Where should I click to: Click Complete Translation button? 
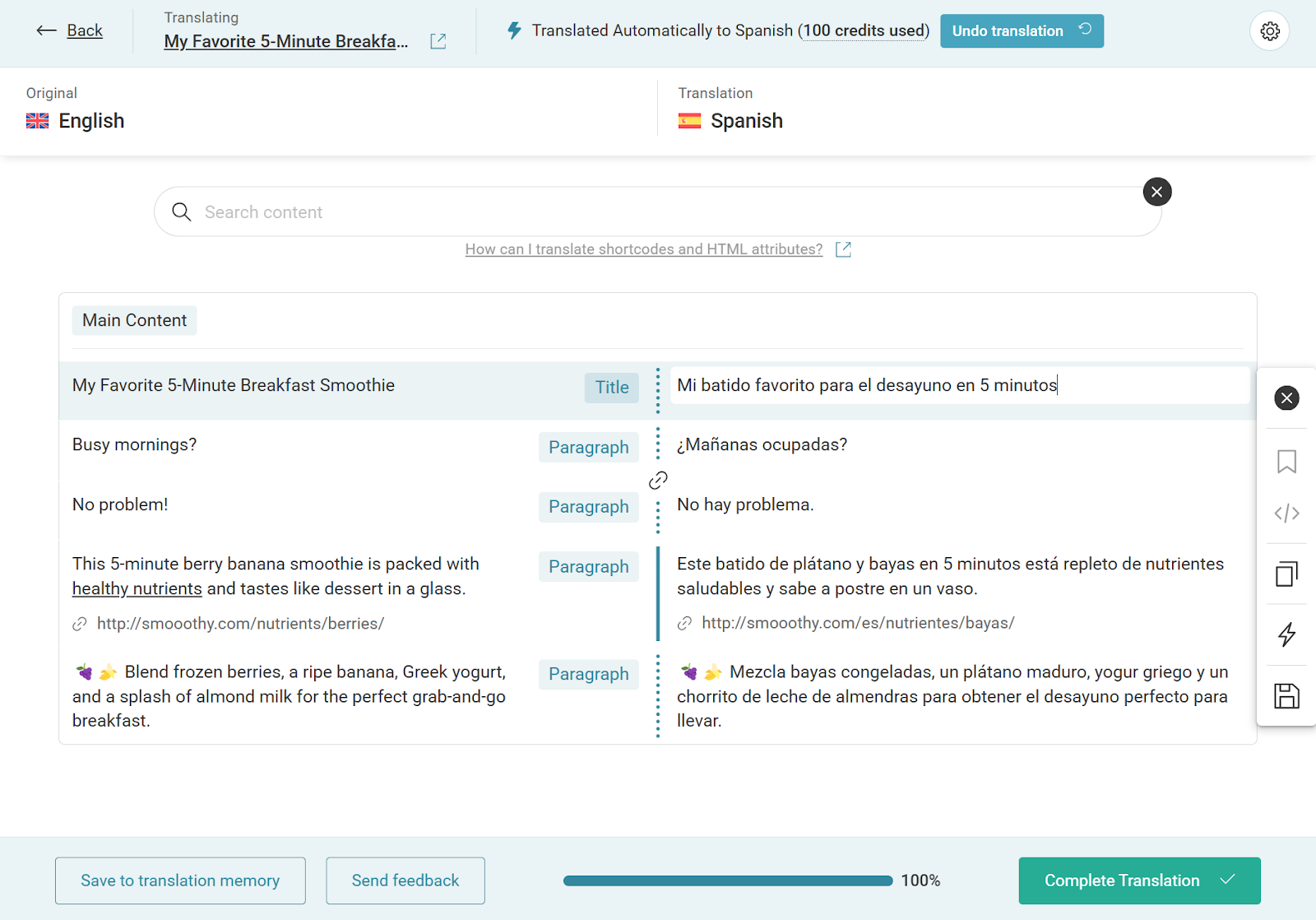pos(1138,881)
